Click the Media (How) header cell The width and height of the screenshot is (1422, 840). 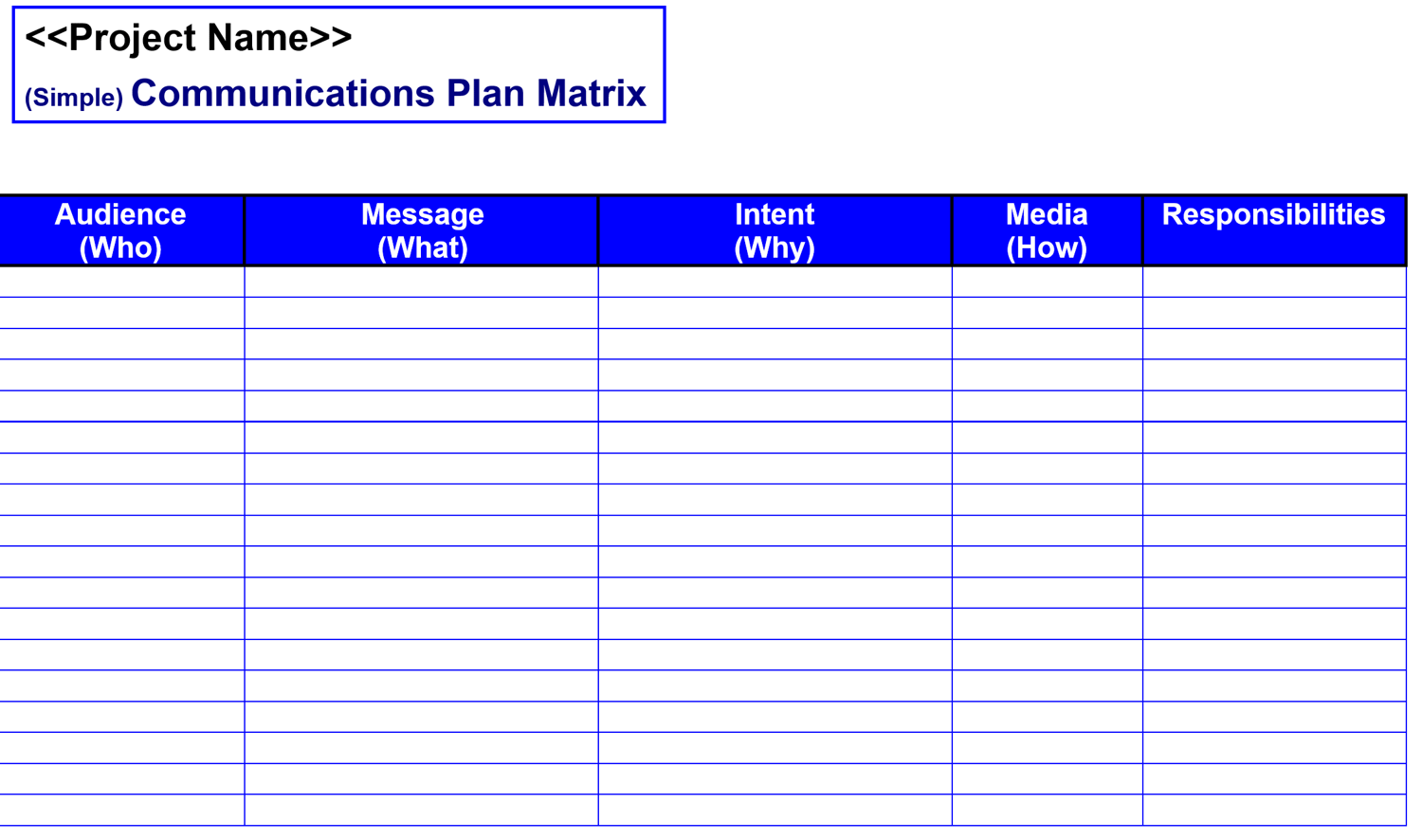click(x=1047, y=230)
